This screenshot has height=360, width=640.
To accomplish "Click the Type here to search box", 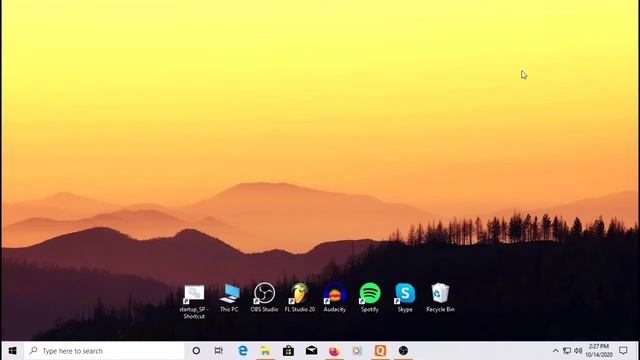I will [104, 351].
